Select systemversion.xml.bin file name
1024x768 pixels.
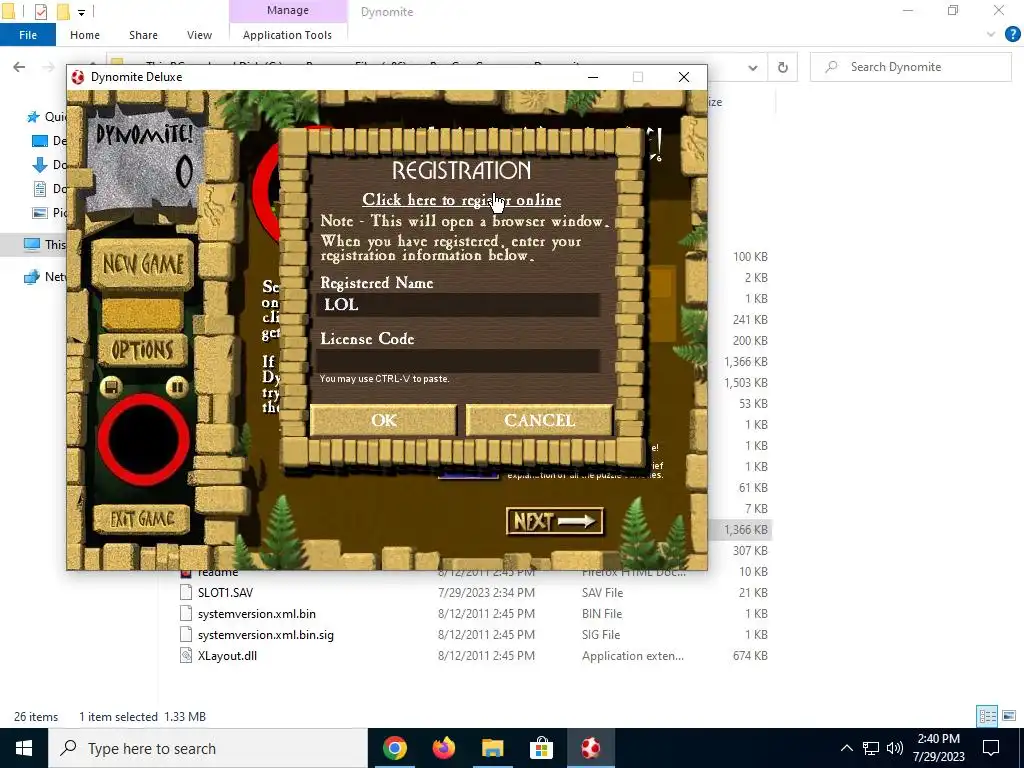click(257, 614)
